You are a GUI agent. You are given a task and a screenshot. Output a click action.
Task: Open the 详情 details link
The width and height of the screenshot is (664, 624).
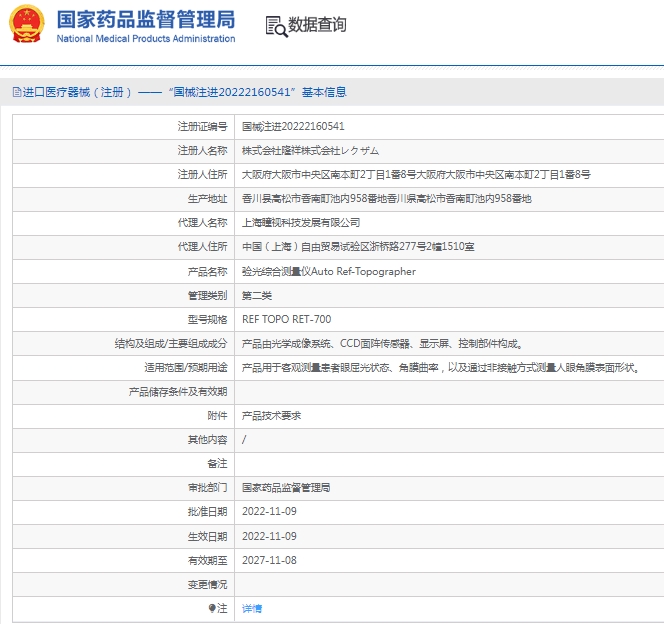coord(252,608)
